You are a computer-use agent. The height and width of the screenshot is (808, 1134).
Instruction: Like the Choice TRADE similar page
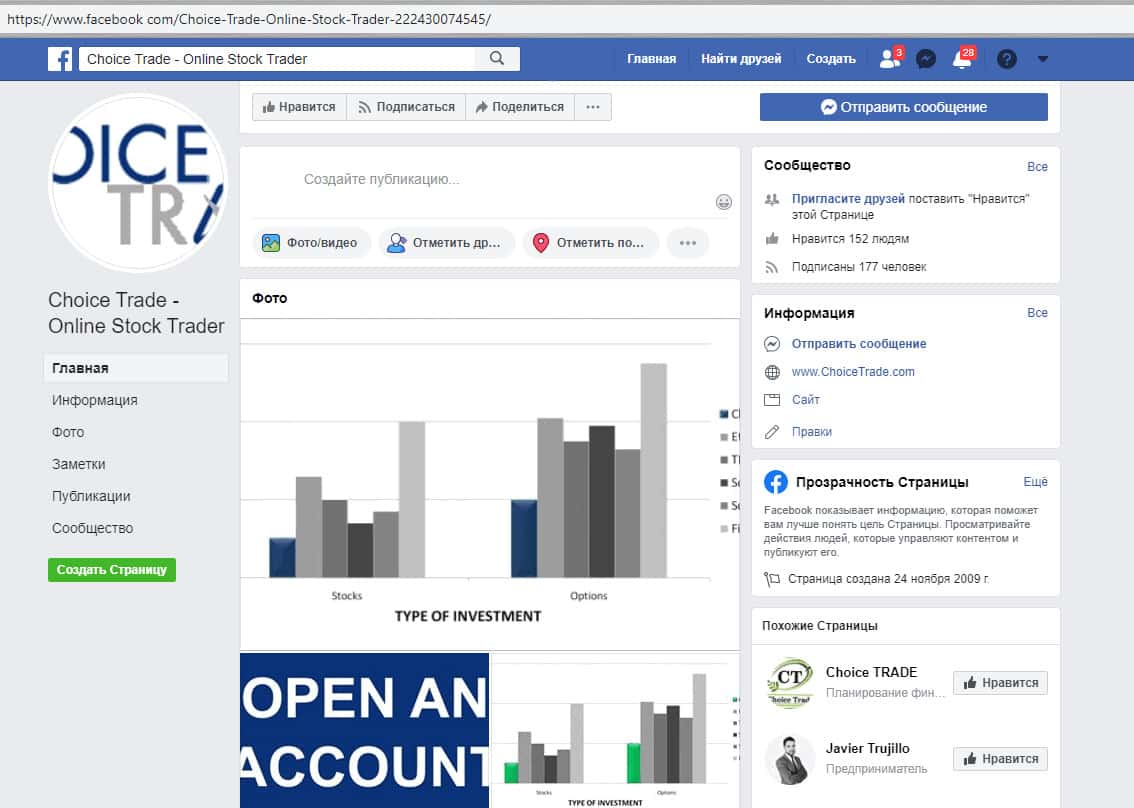[1000, 683]
